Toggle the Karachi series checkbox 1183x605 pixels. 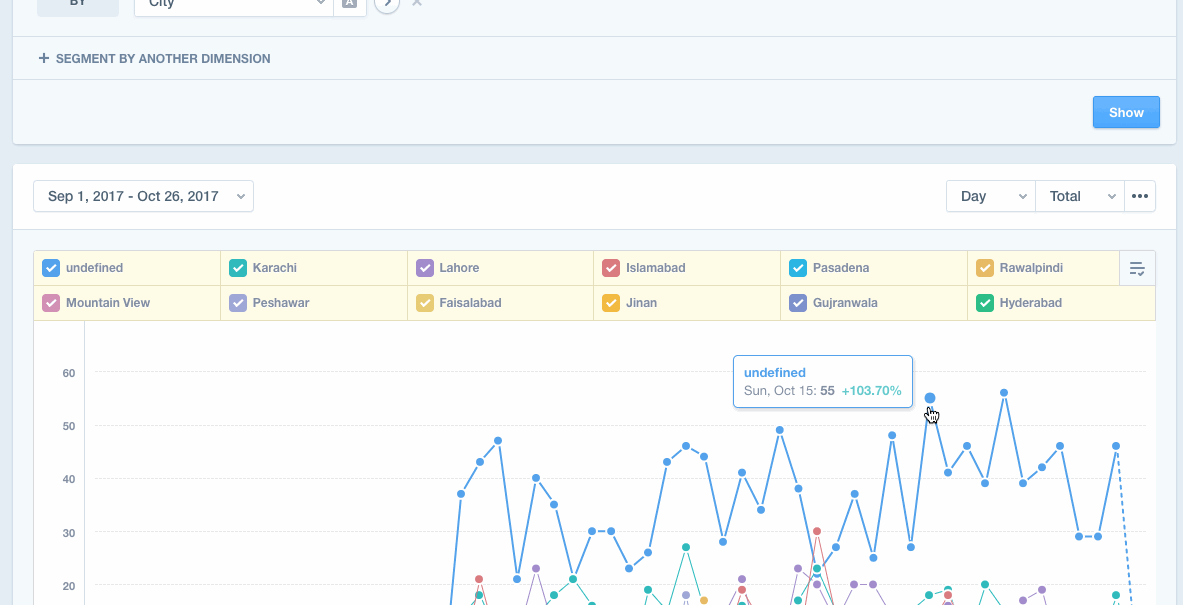tap(238, 268)
